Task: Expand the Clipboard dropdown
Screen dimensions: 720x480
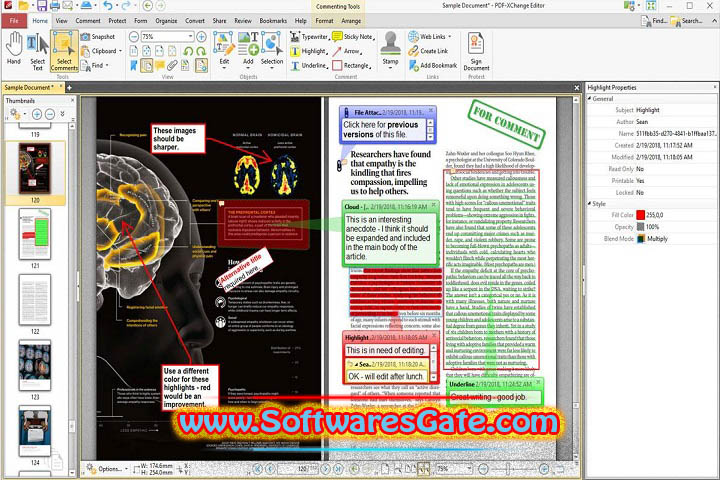Action: click(120, 51)
